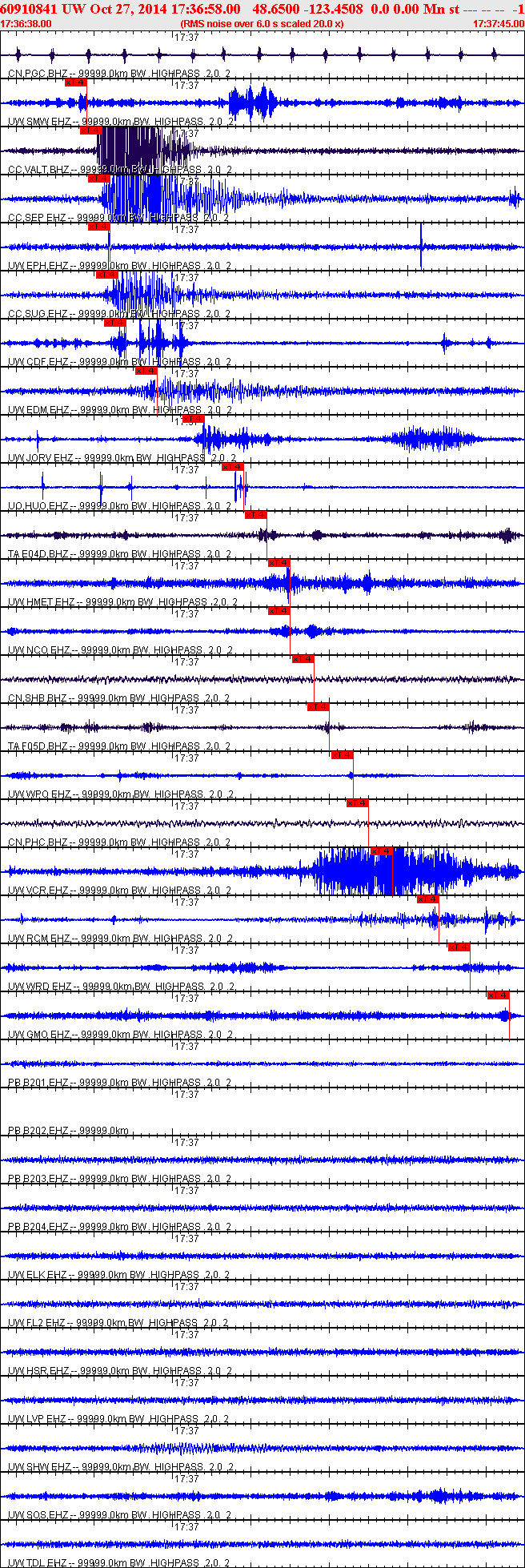Click the red arrival marker on CC.SUG.EHZ trace
The width and height of the screenshot is (525, 1568).
click(x=106, y=274)
